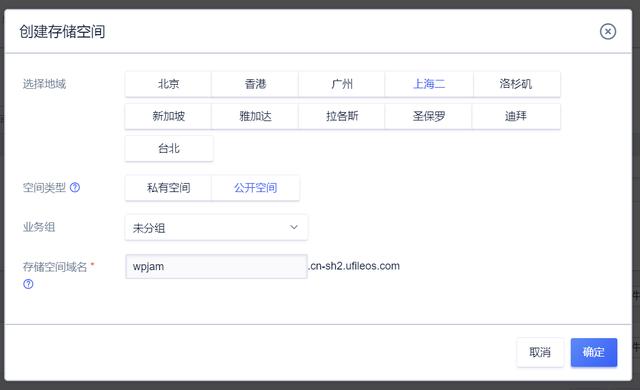This screenshot has height=390, width=640.
Task: Select 拉各斯 region
Action: click(x=342, y=116)
